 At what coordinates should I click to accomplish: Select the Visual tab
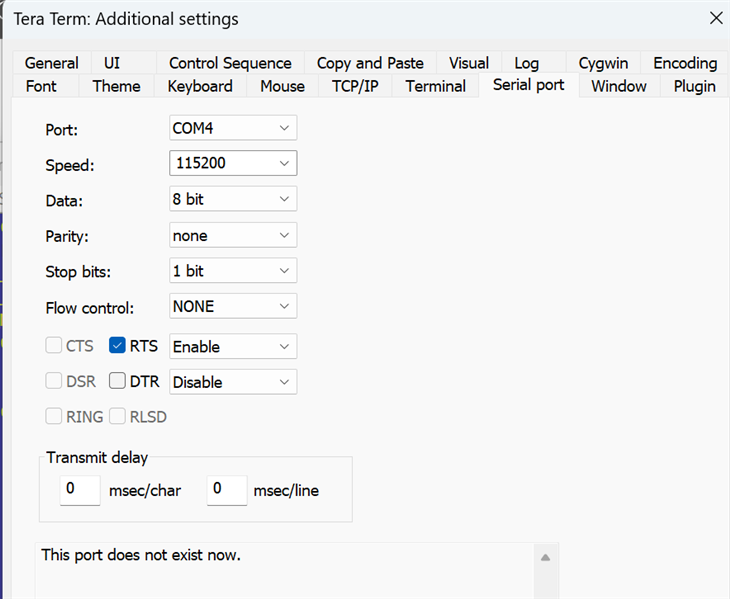[469, 63]
